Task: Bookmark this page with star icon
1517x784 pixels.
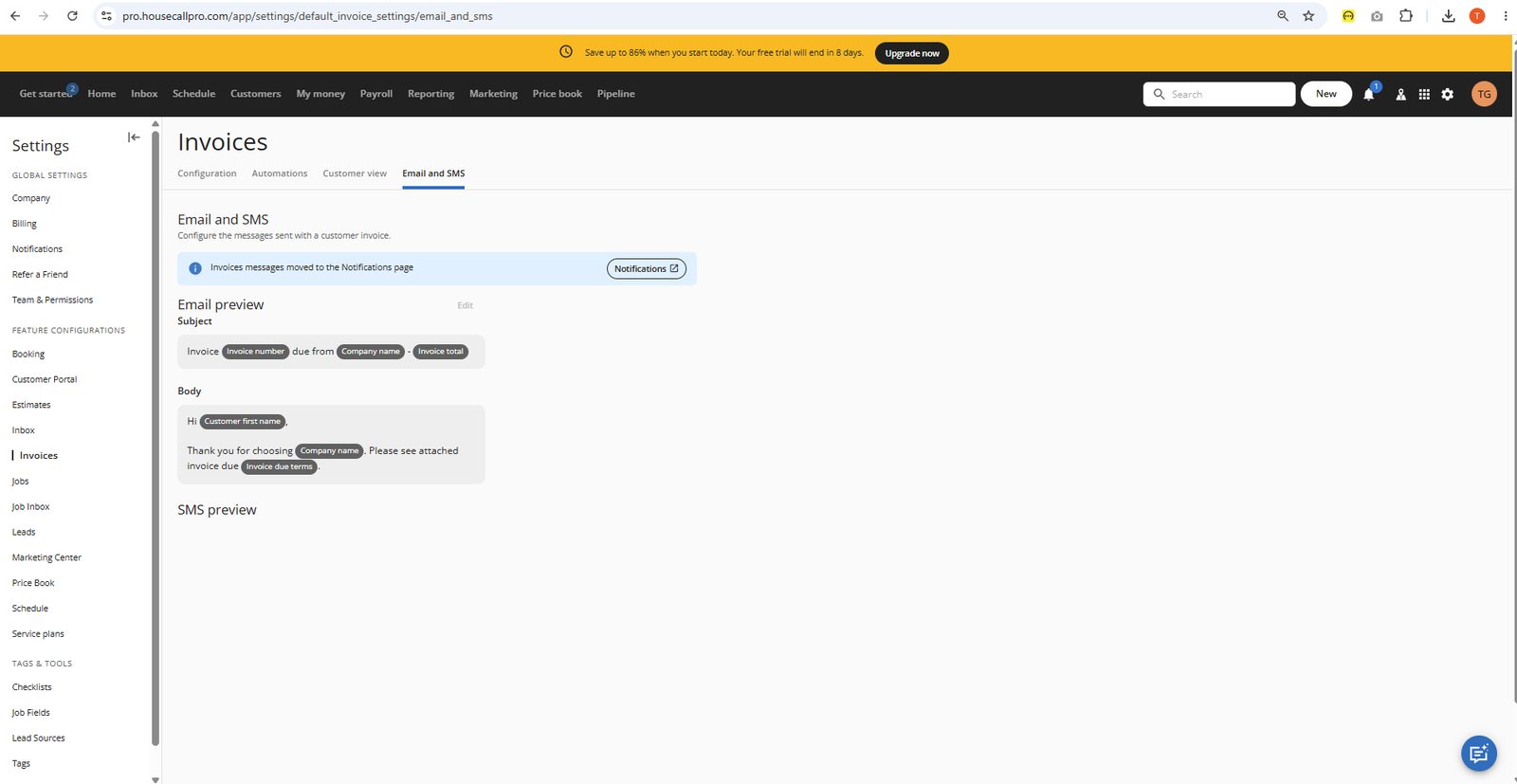Action: pos(1308,16)
